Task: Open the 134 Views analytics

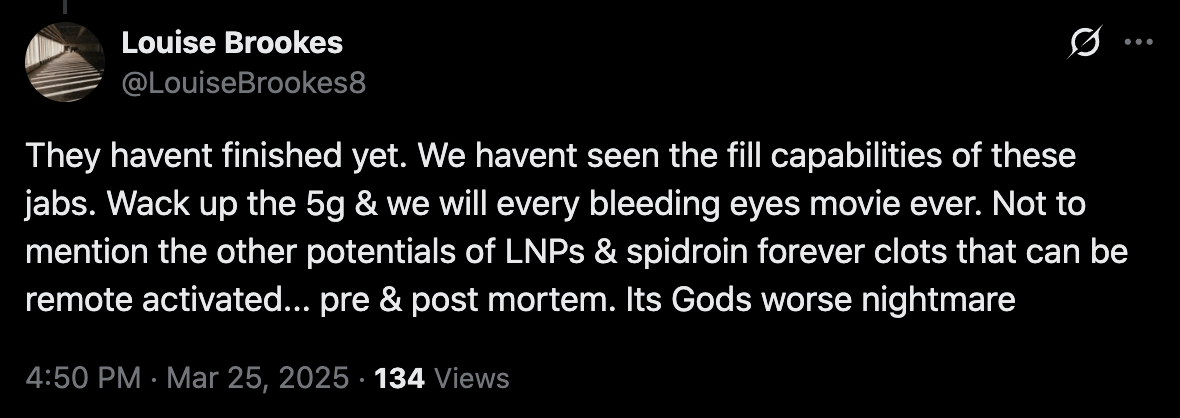Action: (x=440, y=379)
